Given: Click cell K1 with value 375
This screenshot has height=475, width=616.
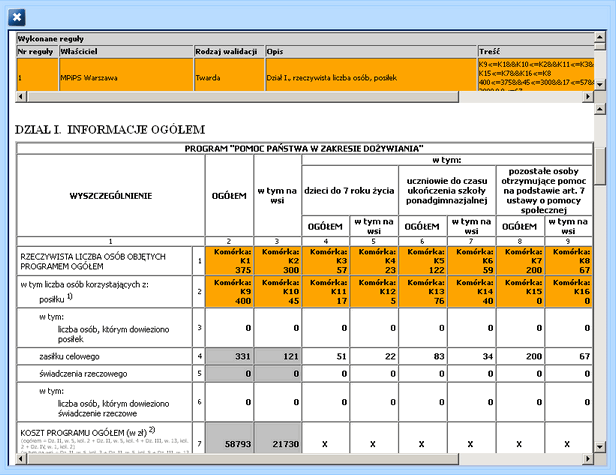Looking at the screenshot, I should [x=229, y=261].
